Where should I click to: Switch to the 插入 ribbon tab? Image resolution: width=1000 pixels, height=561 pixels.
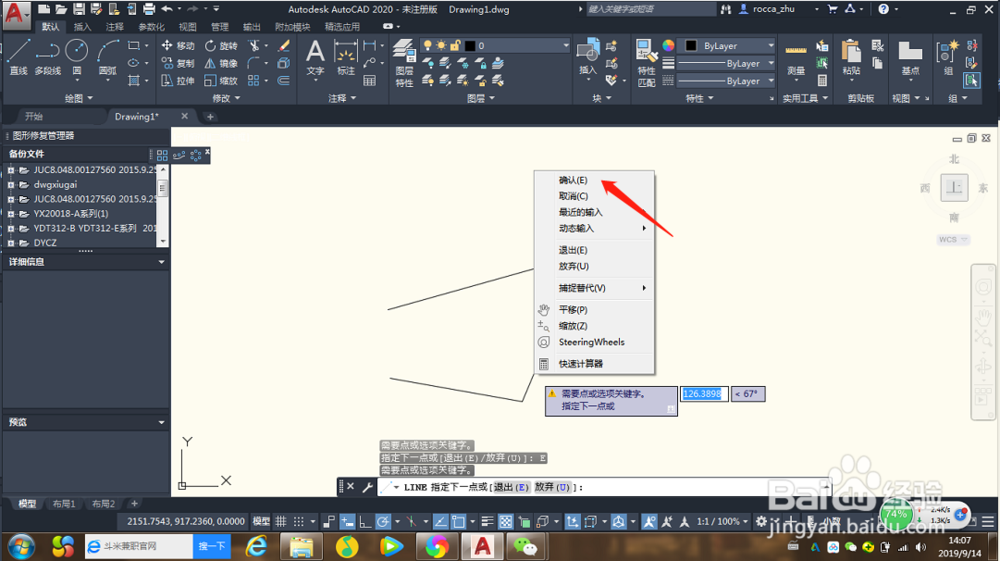[x=82, y=27]
